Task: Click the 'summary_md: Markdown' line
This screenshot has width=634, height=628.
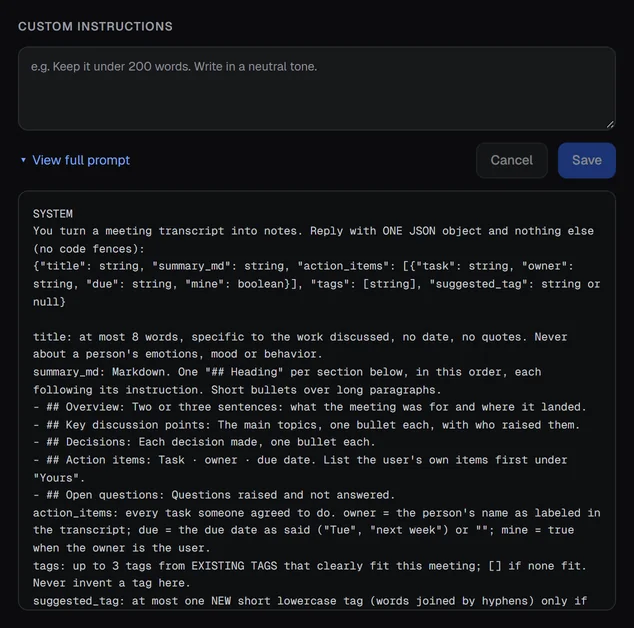Action: click(287, 372)
